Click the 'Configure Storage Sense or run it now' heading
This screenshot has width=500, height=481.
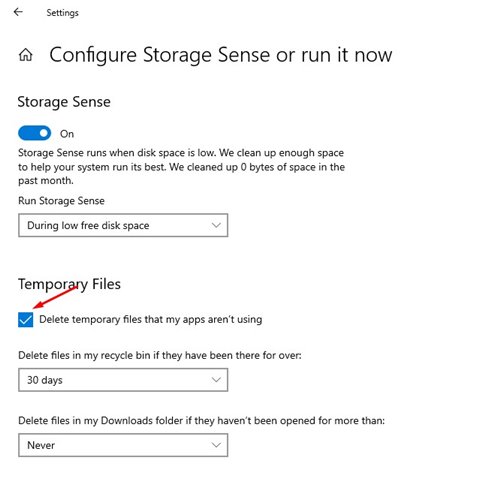tap(221, 55)
